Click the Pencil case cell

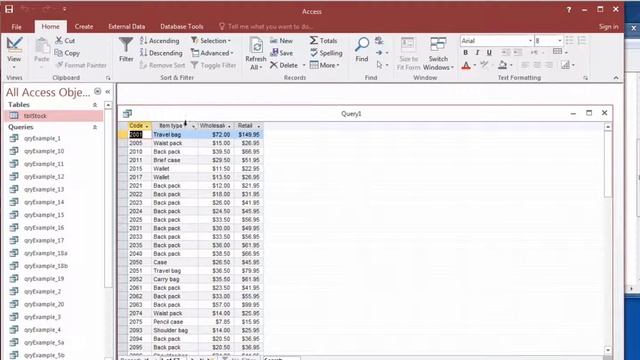(175, 322)
